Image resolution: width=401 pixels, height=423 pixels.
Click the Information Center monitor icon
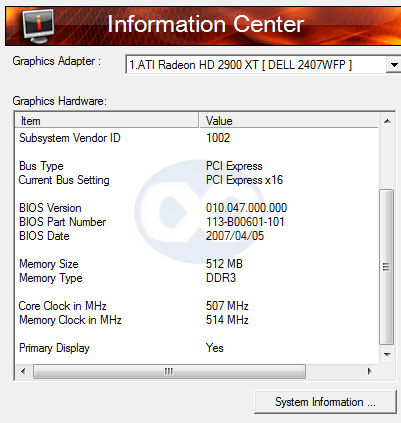click(x=39, y=25)
